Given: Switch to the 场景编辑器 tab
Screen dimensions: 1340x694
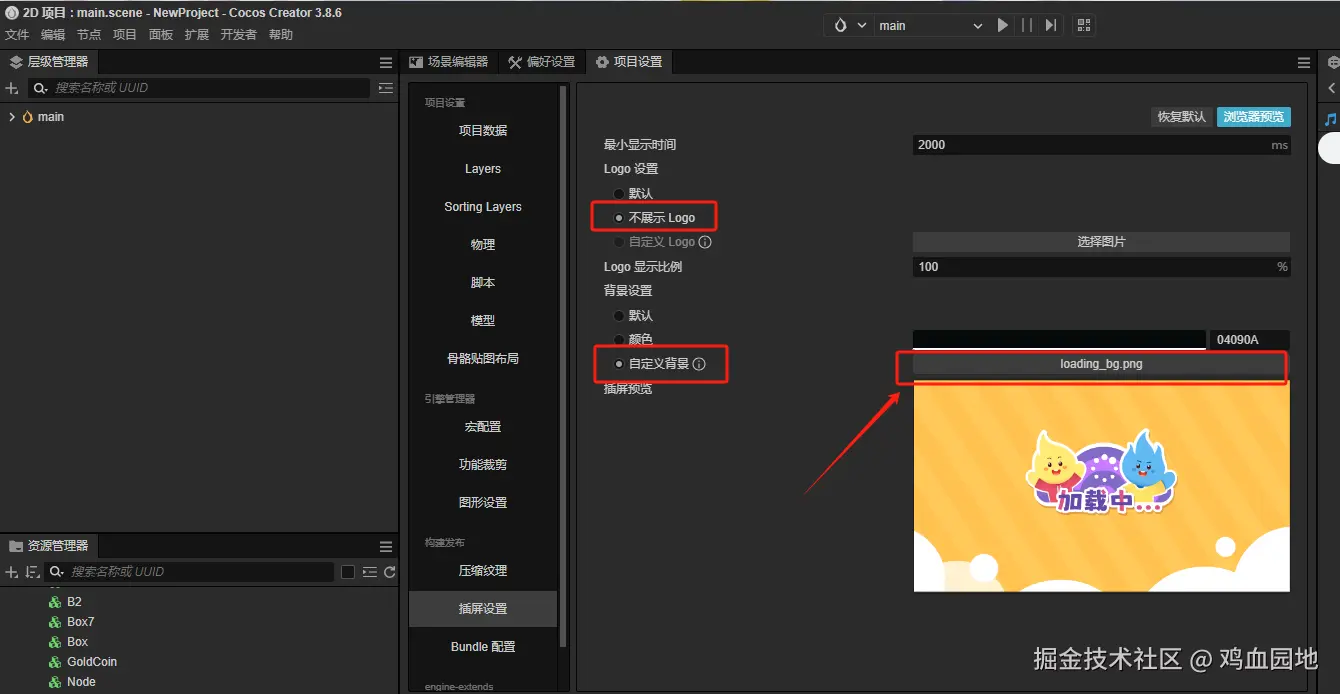Looking at the screenshot, I should [448, 62].
